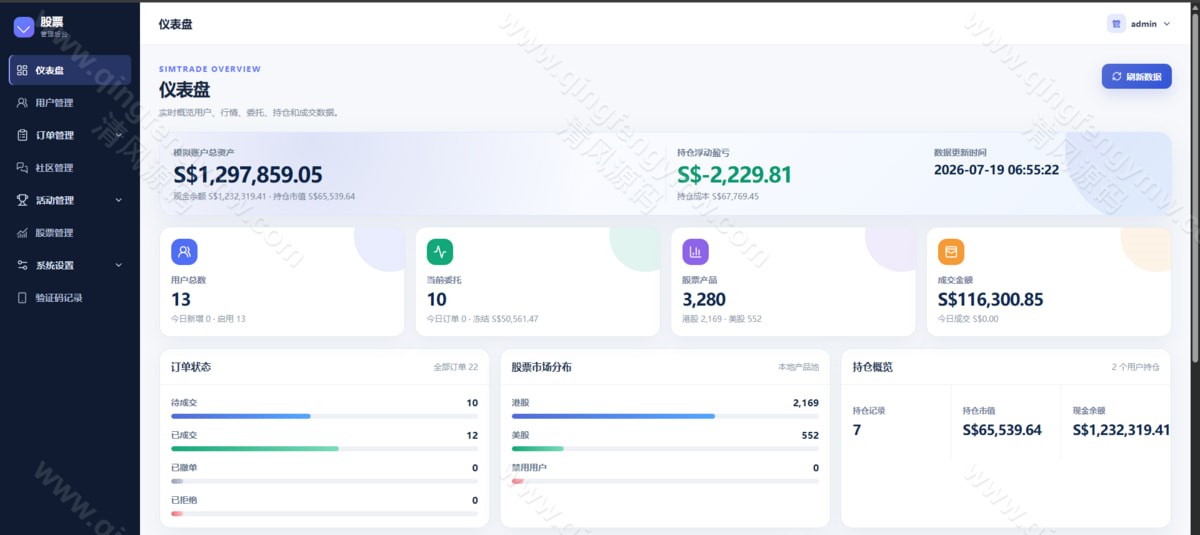Click the 待成交 progress bar
This screenshot has height=535, width=1200.
[324, 416]
